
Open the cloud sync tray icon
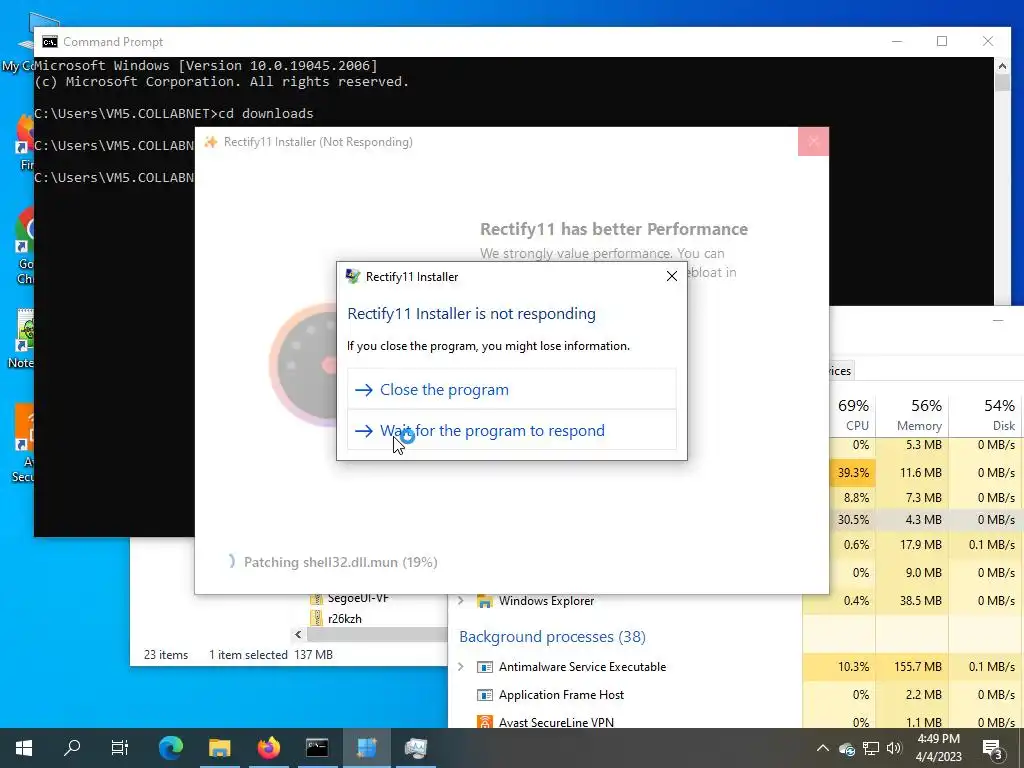[x=847, y=748]
